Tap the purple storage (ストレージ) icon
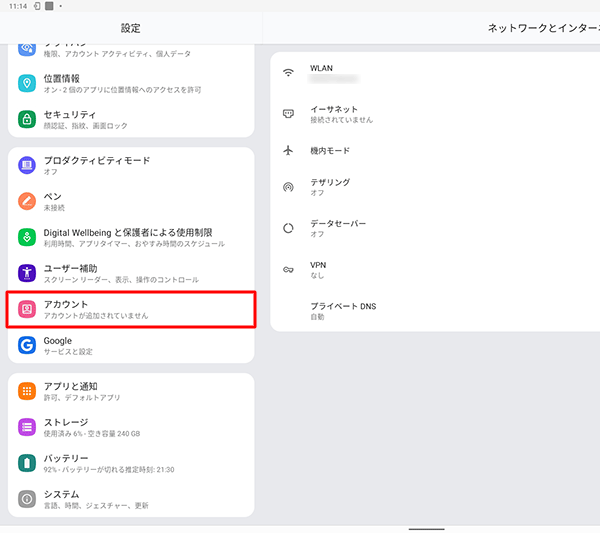Viewport: 600px width, 533px height. pos(27,427)
